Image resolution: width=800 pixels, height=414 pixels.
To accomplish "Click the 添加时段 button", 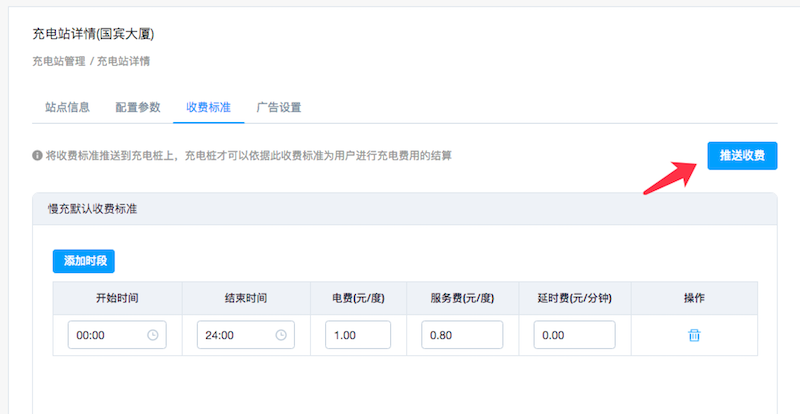I will click(84, 261).
